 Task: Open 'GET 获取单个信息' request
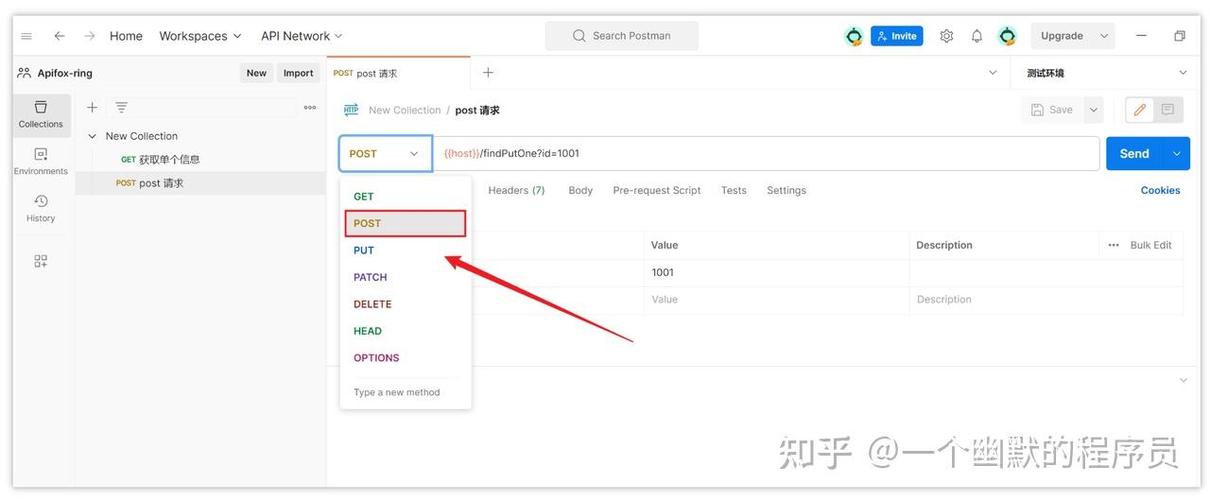pyautogui.click(x=201, y=160)
